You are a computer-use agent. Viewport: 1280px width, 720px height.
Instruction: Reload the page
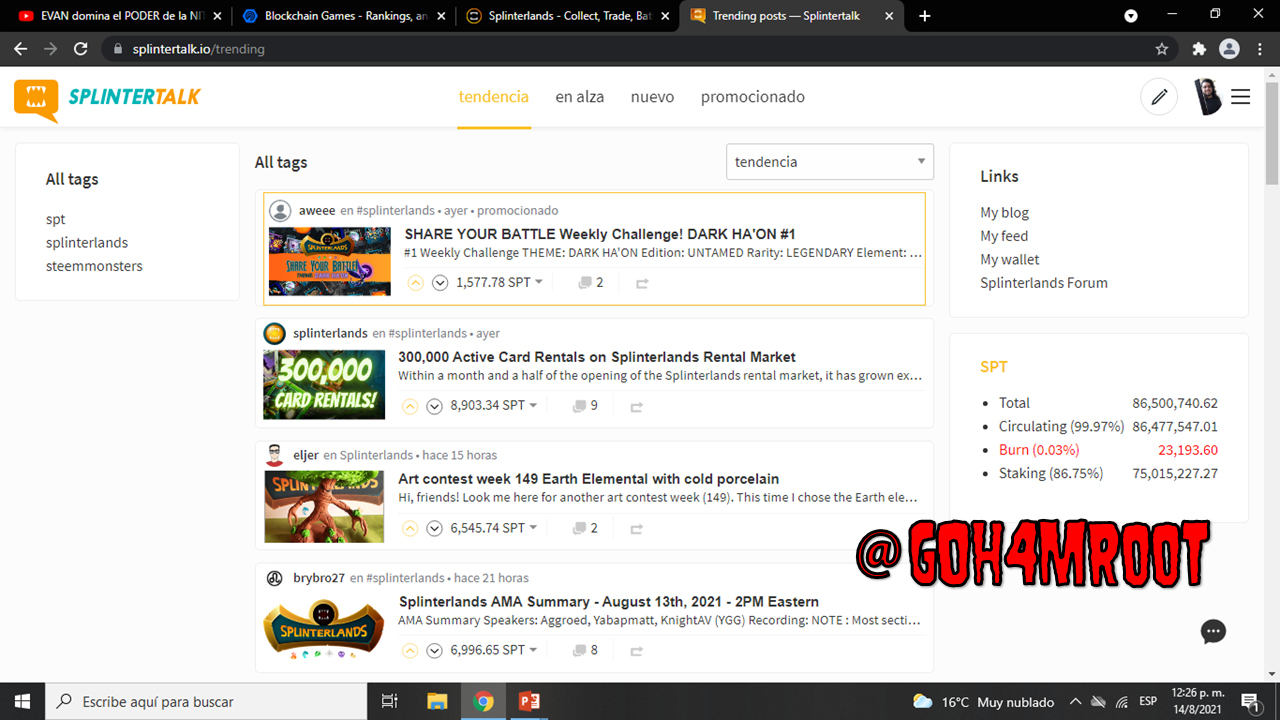81,49
